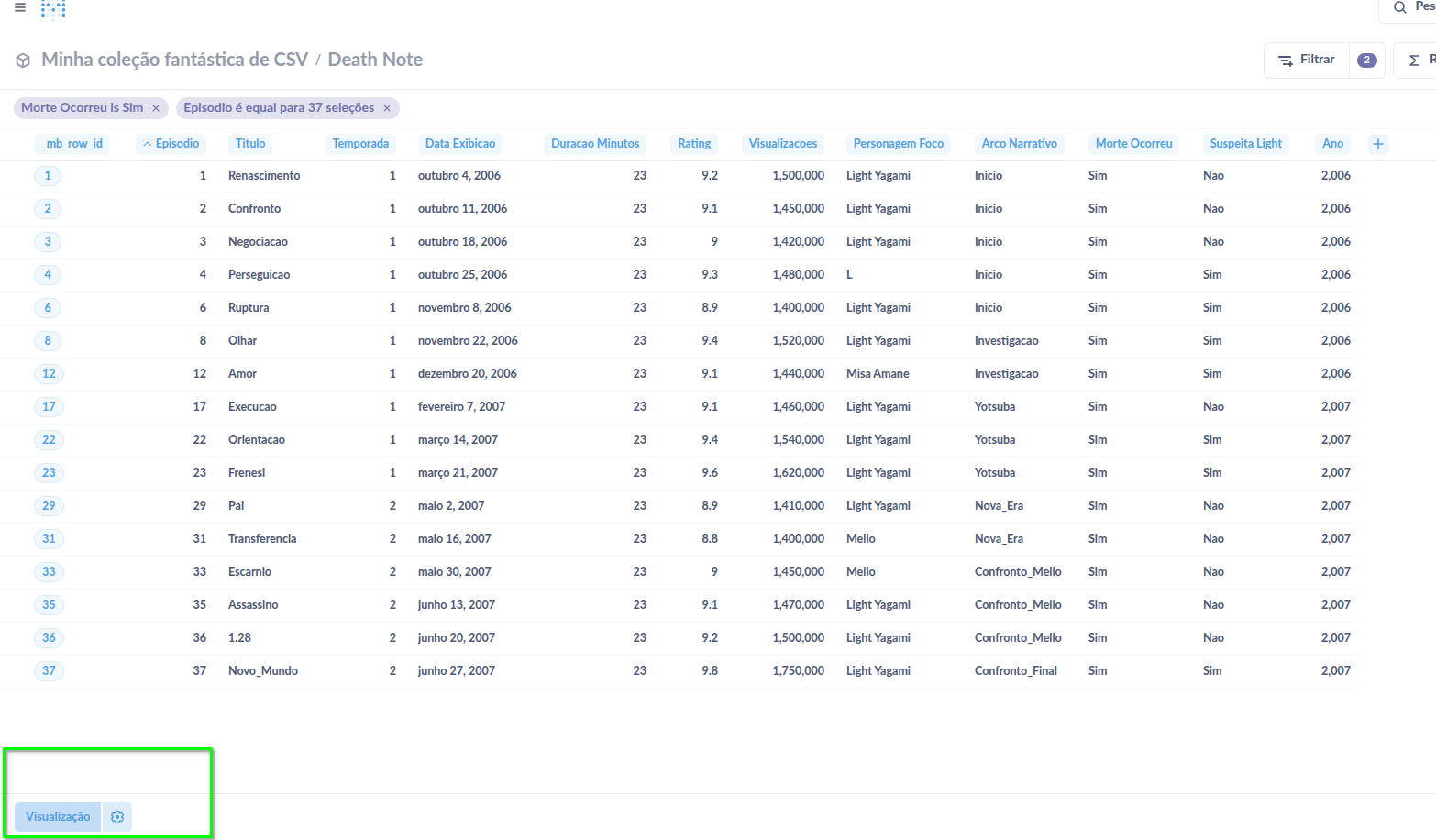Open the Rating column header menu
The image size is (1436, 840).
(x=694, y=144)
